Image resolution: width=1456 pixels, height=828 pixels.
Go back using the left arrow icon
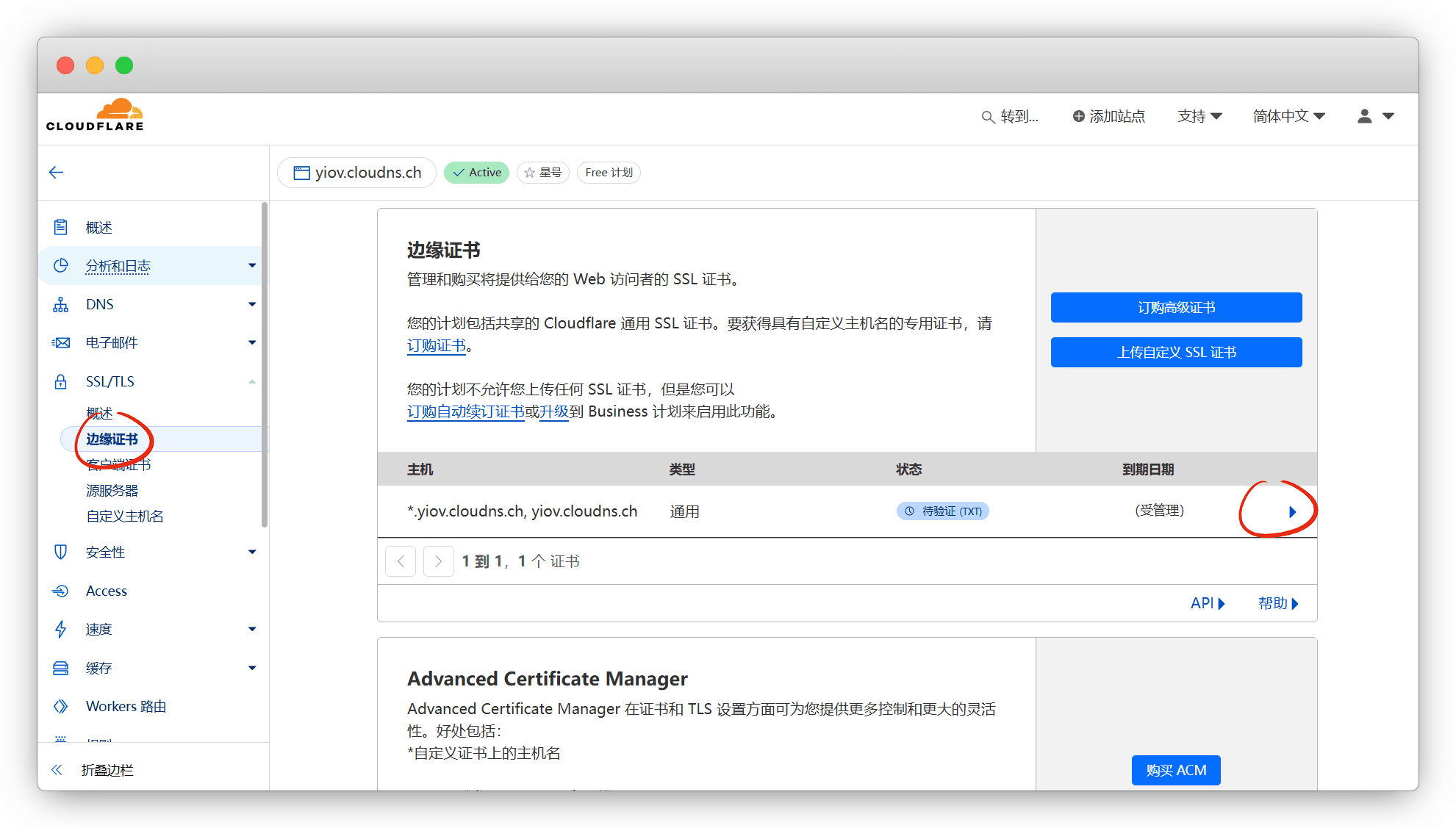56,173
